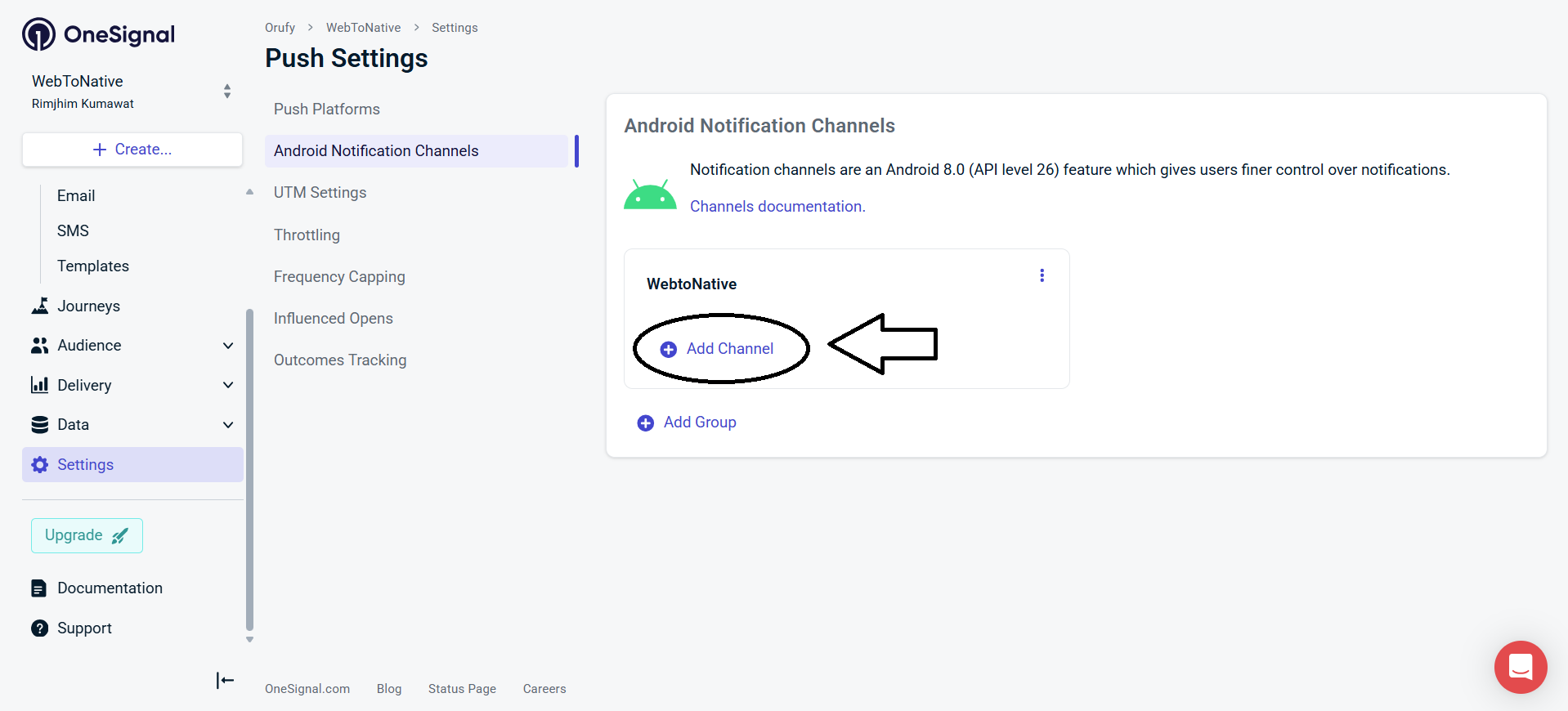Viewport: 1568px width, 711px height.
Task: Click the Add Group plus icon
Action: (645, 423)
